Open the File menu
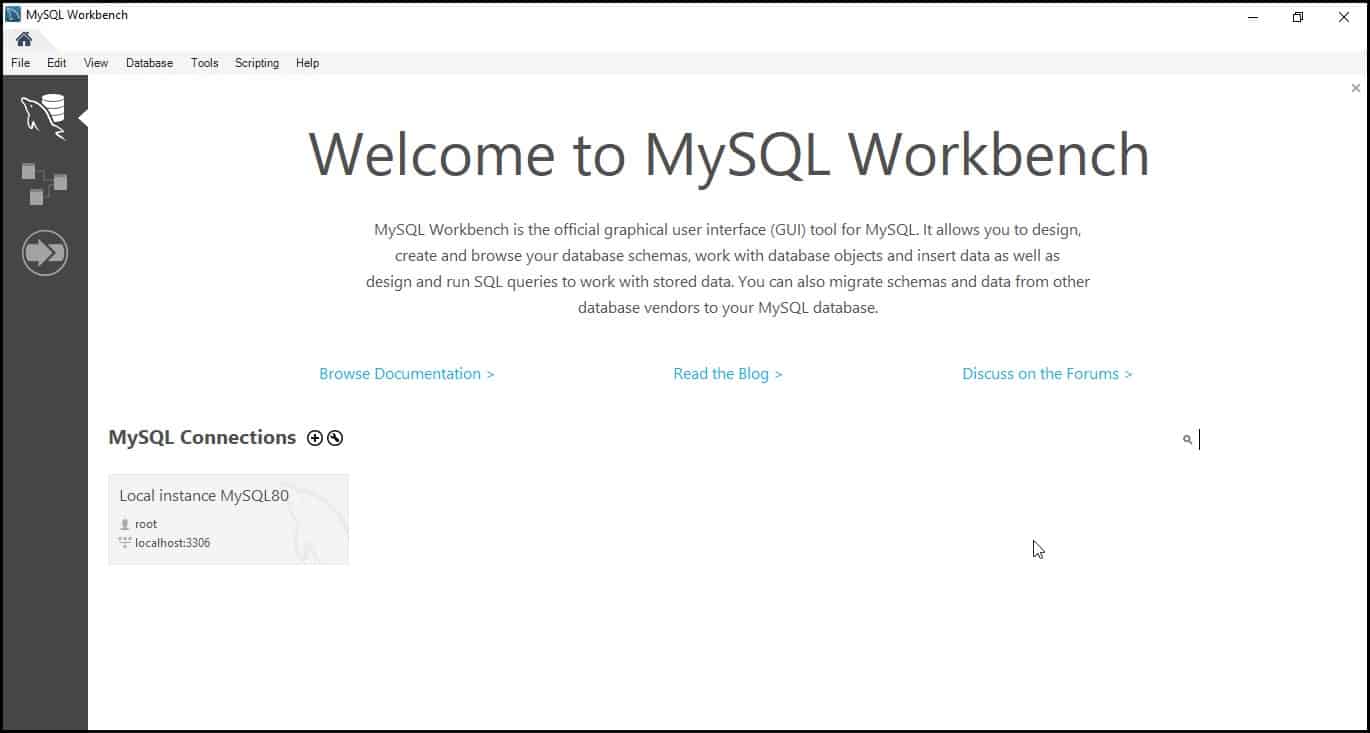 (x=20, y=63)
